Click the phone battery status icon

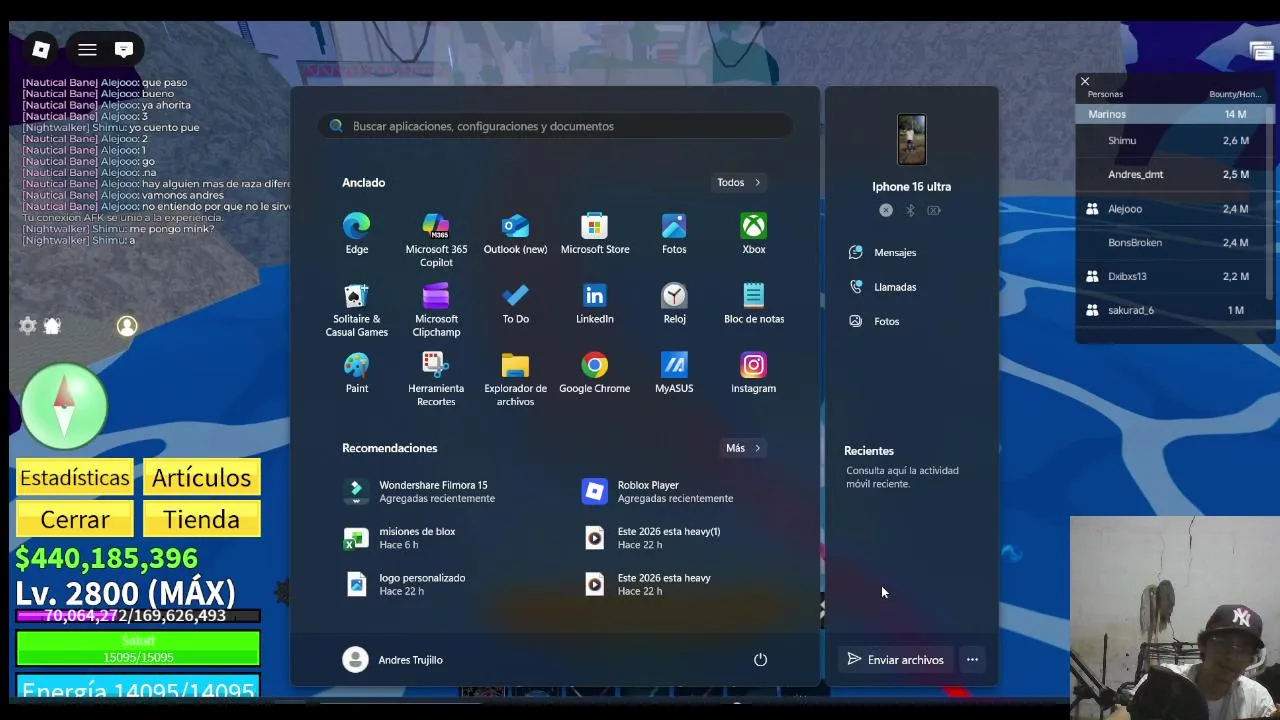tap(934, 210)
